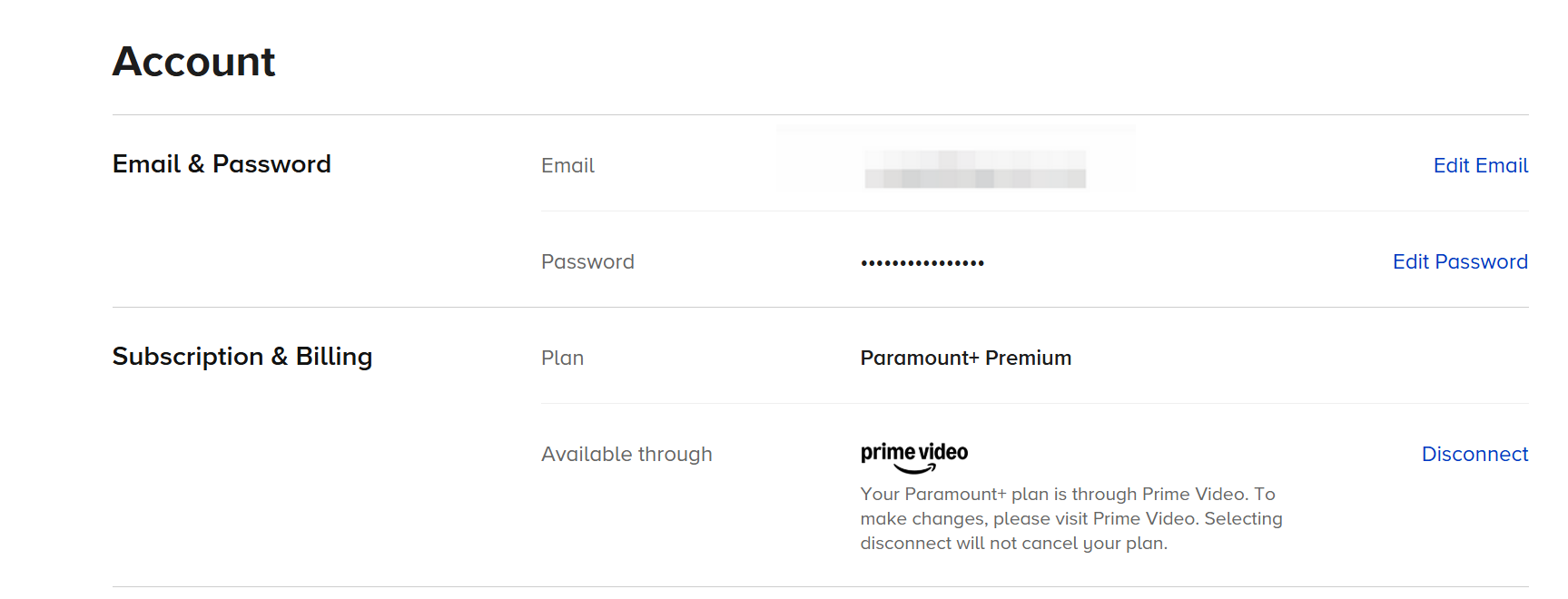1568x599 pixels.
Task: Select the Email & Password section heading
Action: (222, 164)
